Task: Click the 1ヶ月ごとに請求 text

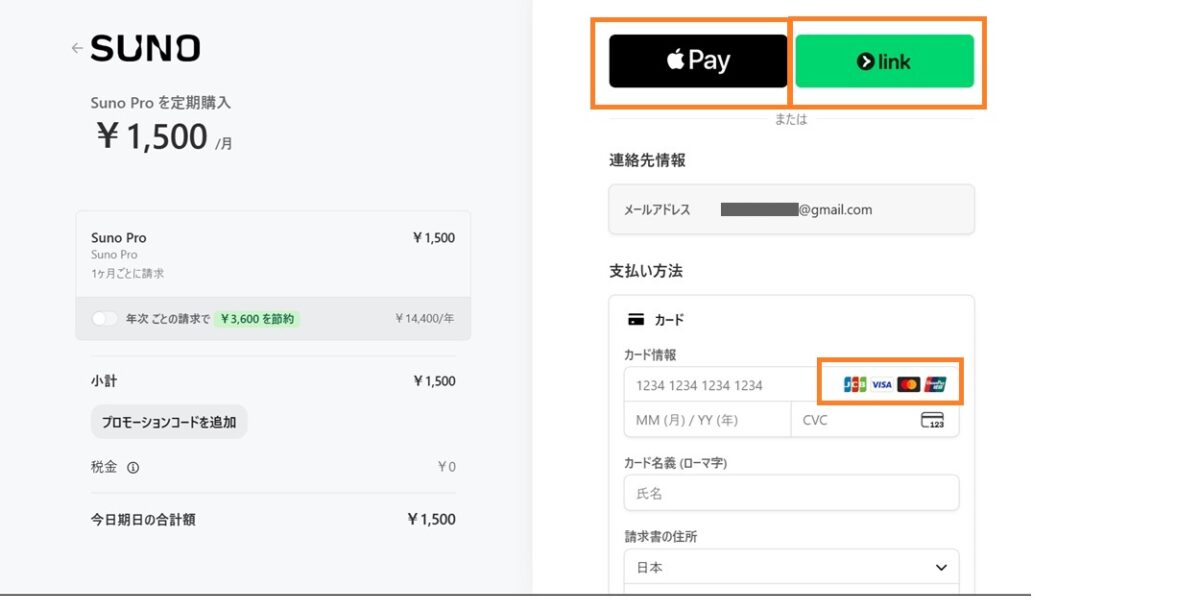Action: pyautogui.click(x=128, y=273)
